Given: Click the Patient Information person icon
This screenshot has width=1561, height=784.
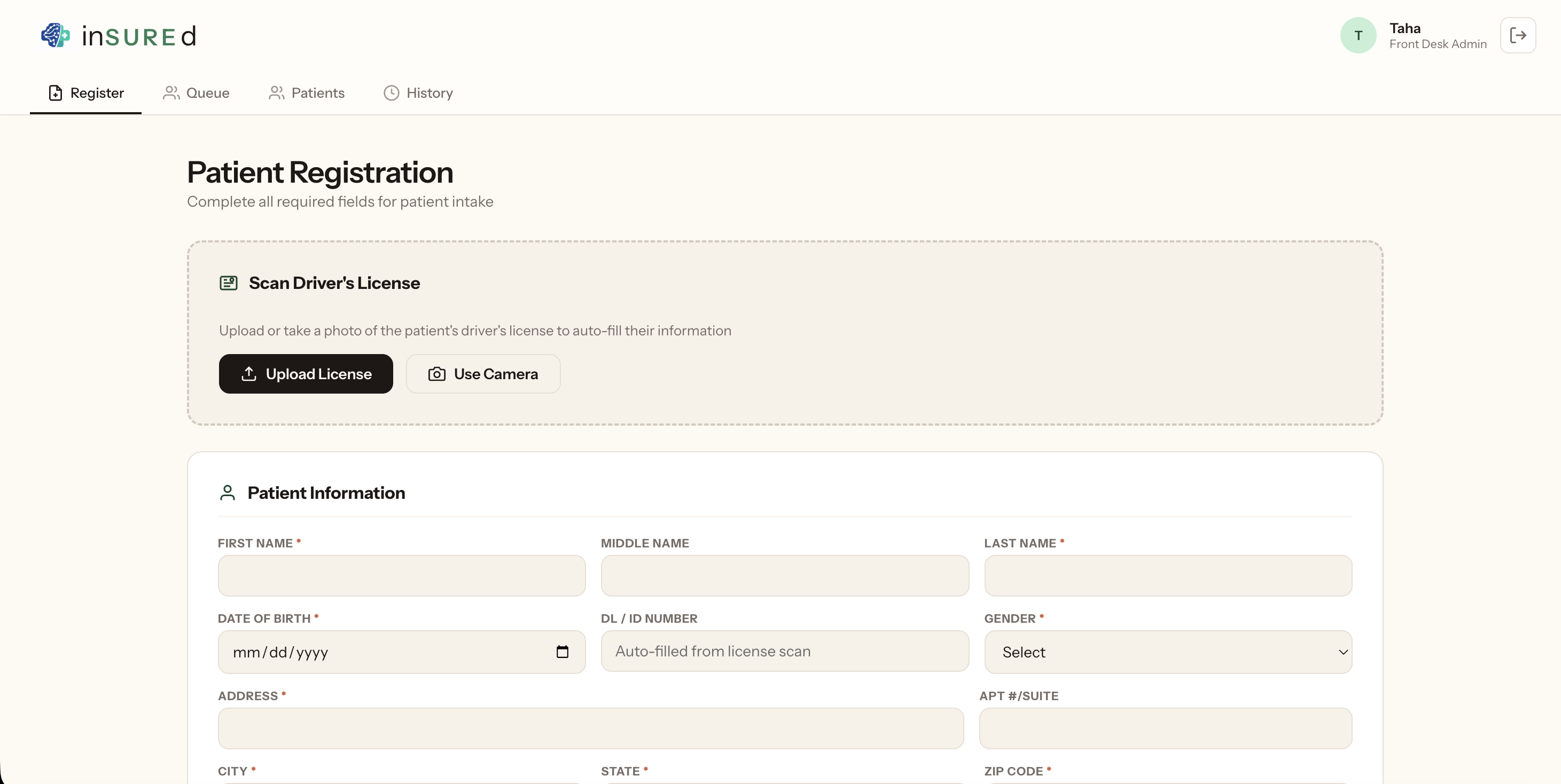Looking at the screenshot, I should pos(227,492).
